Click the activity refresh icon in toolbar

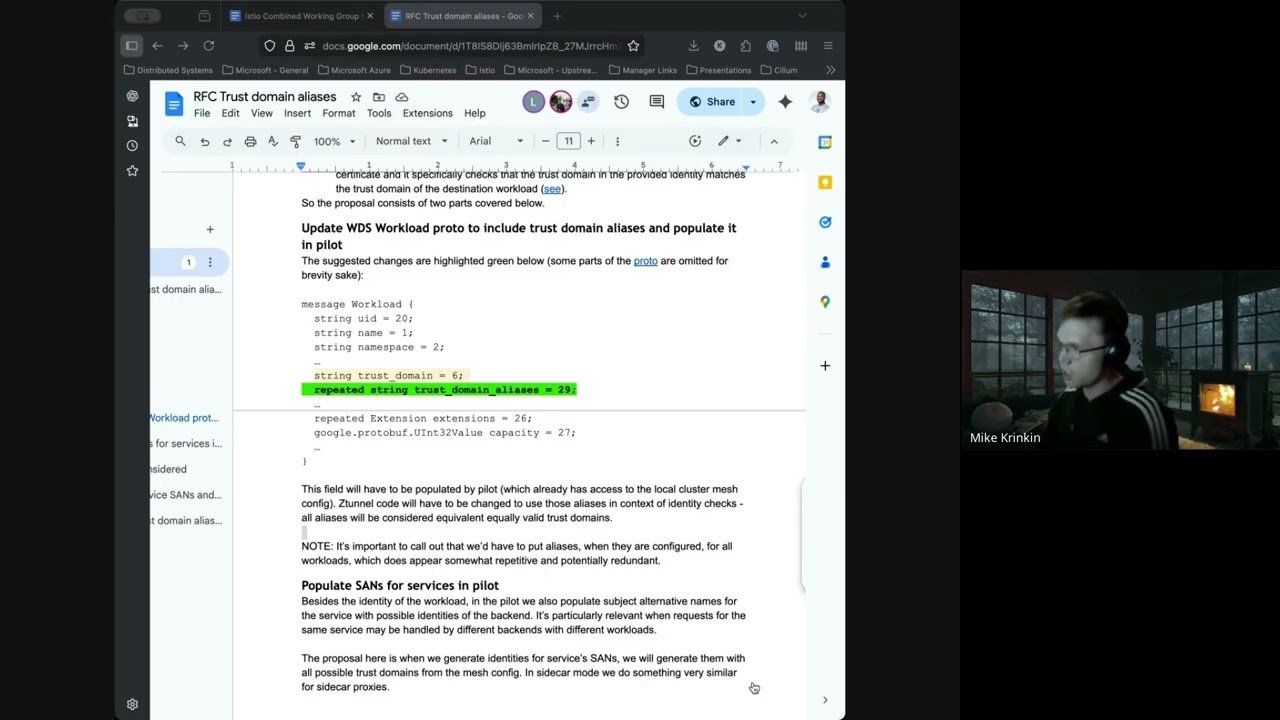[x=695, y=141]
